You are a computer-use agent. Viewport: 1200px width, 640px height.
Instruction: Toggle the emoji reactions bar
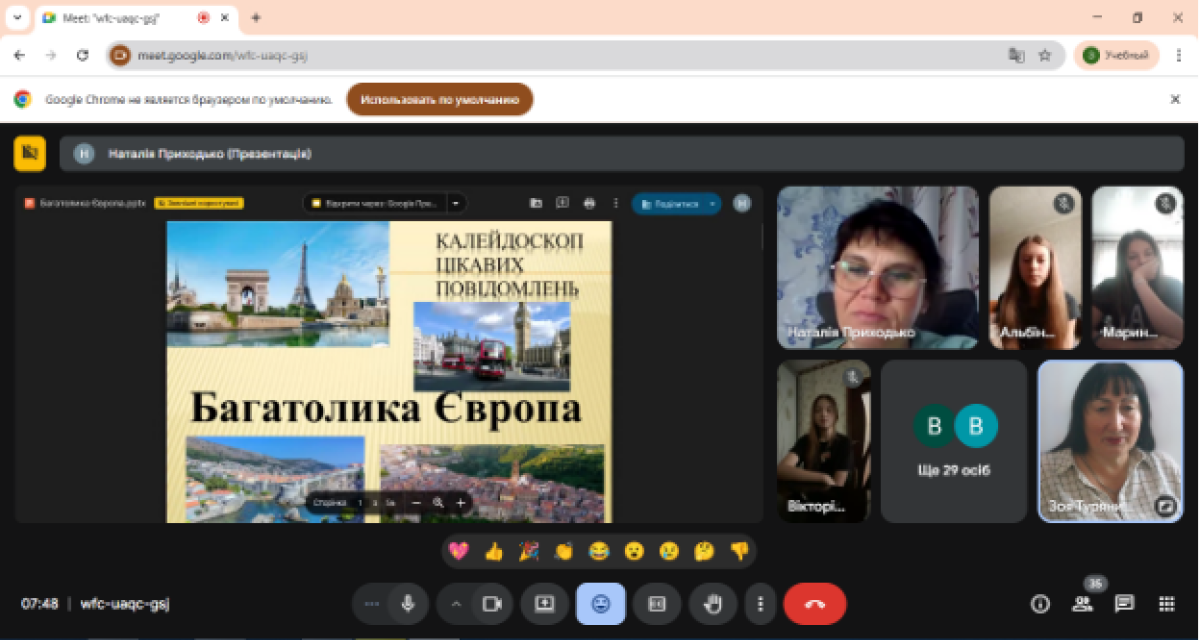600,604
